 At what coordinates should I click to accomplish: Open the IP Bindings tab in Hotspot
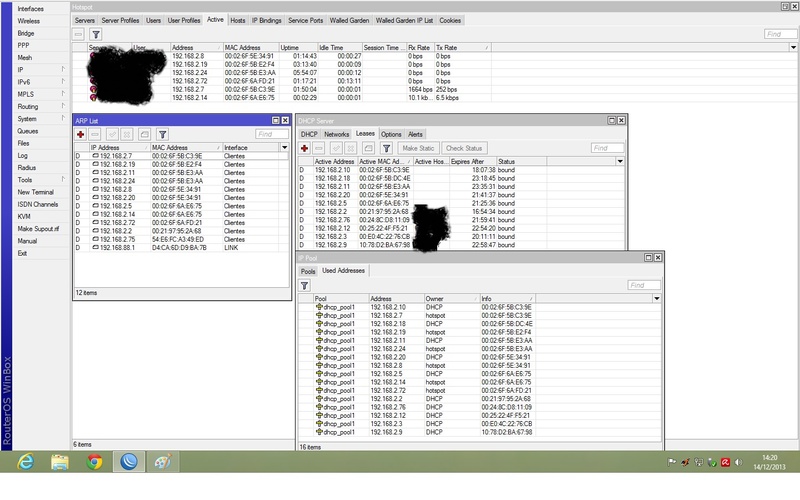(x=267, y=20)
